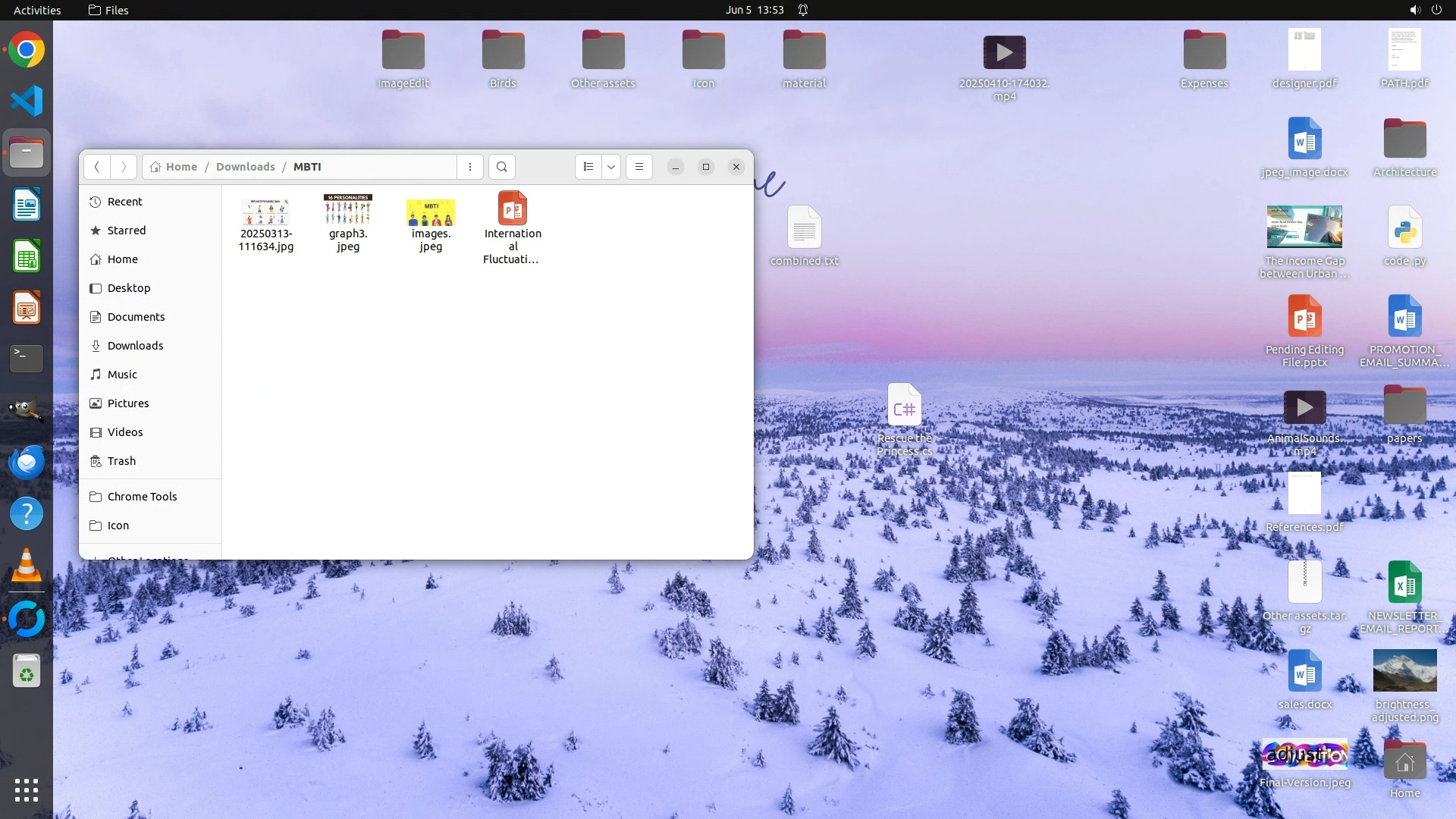Viewport: 1456px width, 819px height.
Task: Open view options dropdown arrow
Action: (x=611, y=167)
